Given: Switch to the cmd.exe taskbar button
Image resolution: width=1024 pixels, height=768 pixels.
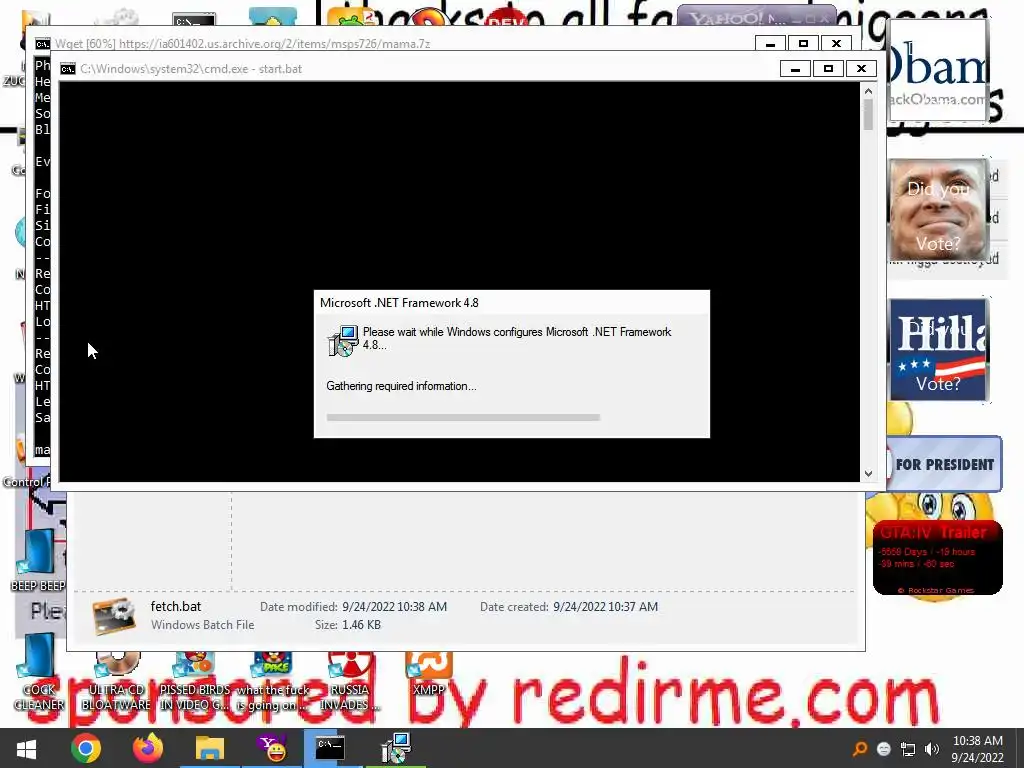Looking at the screenshot, I should click(x=330, y=748).
